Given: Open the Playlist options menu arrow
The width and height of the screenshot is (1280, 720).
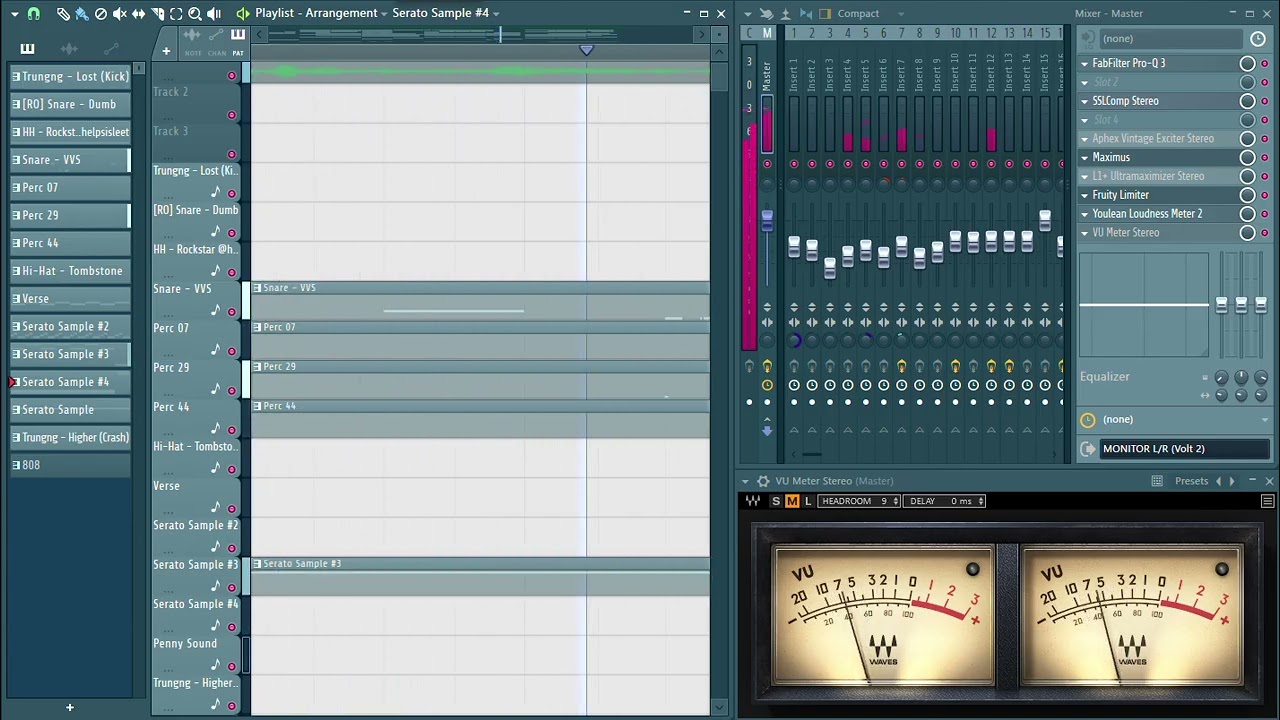Looking at the screenshot, I should coord(15,14).
